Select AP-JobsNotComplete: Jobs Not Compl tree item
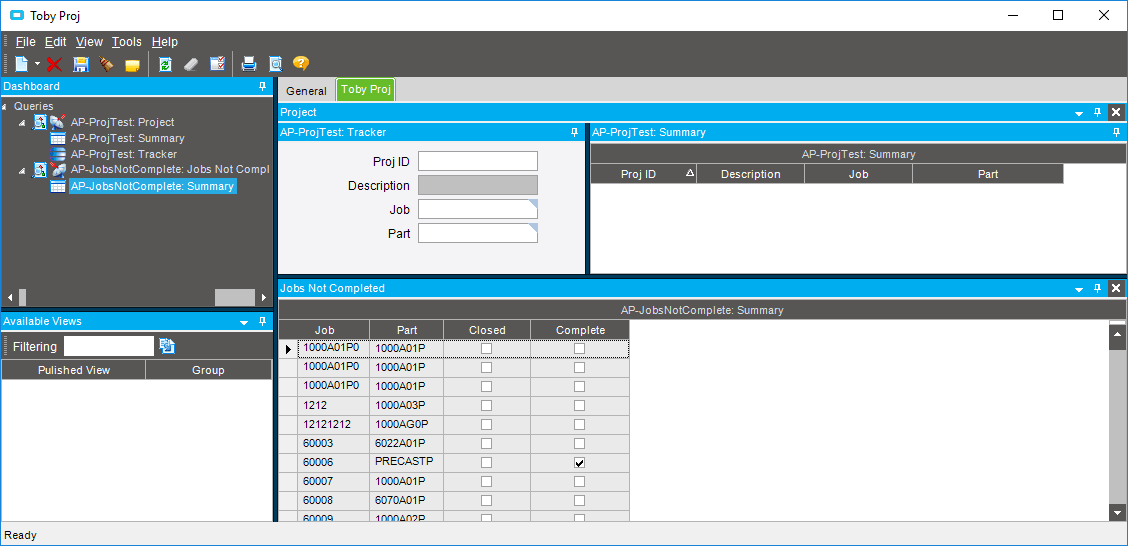This screenshot has height=546, width=1128. [170, 170]
